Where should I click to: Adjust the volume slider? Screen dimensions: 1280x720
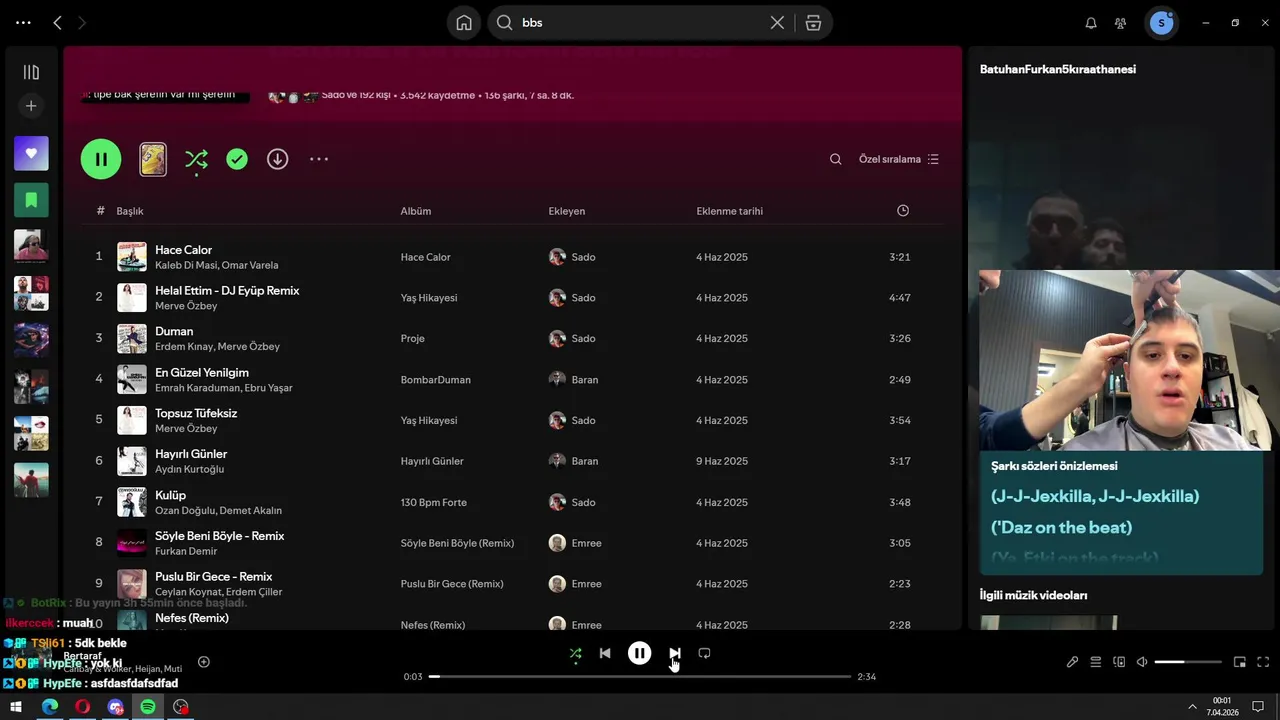point(1188,662)
